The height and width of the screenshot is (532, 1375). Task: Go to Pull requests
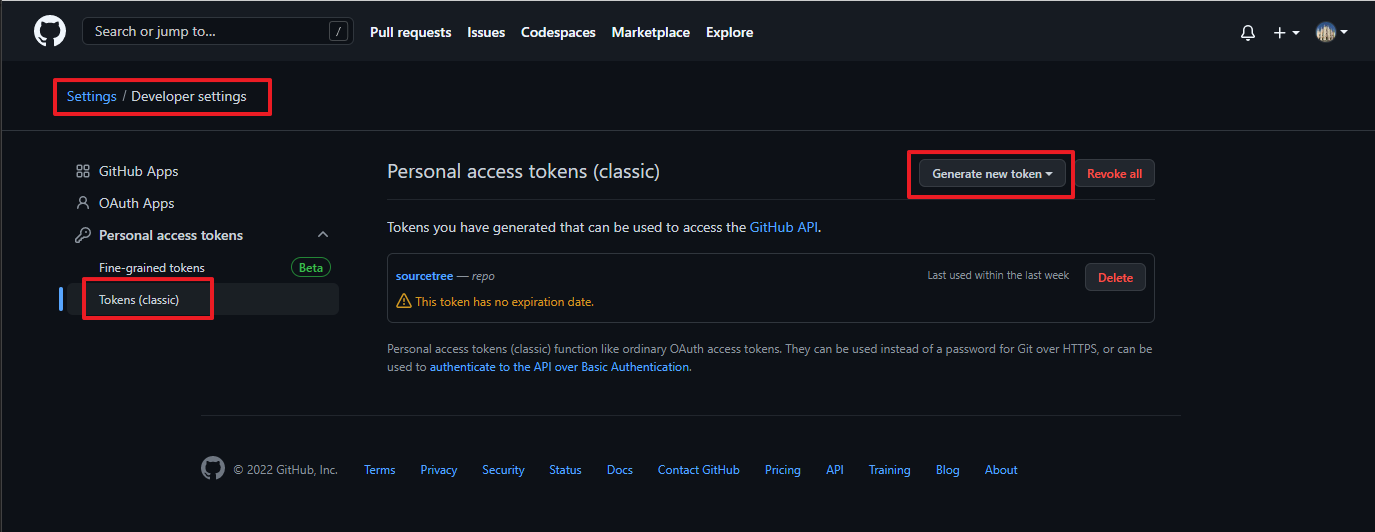410,32
